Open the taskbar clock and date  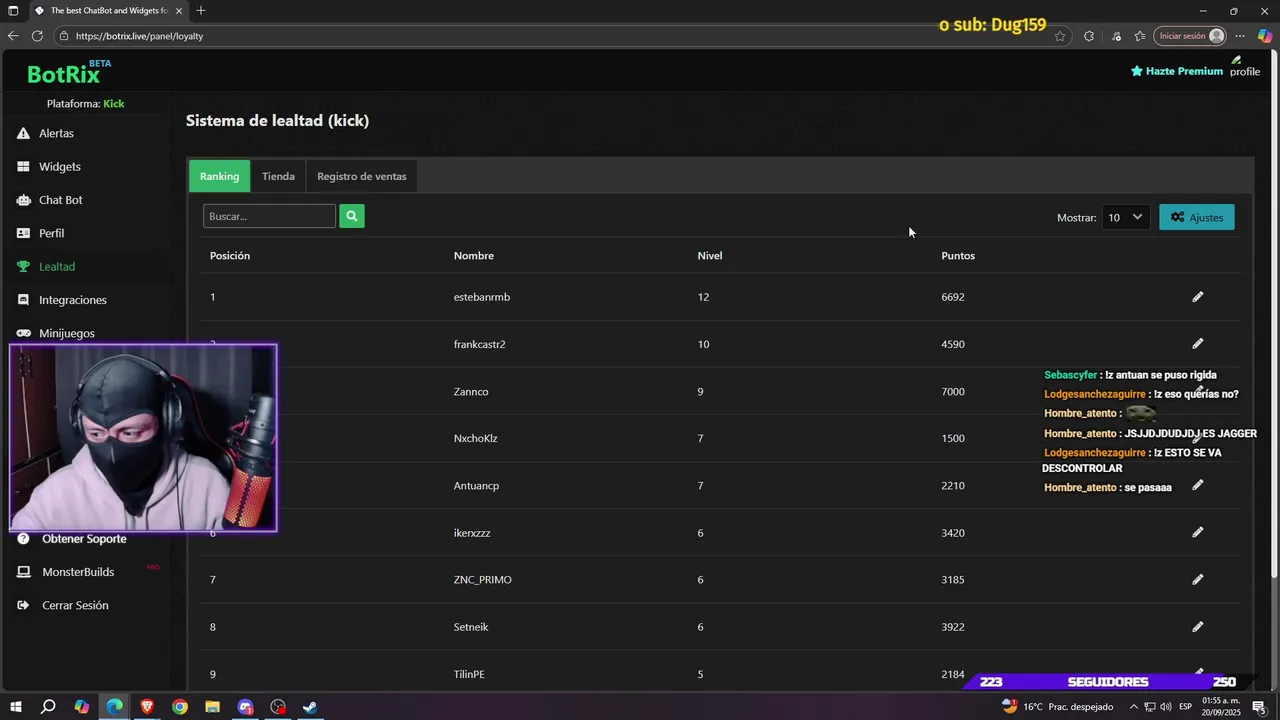(1220, 707)
